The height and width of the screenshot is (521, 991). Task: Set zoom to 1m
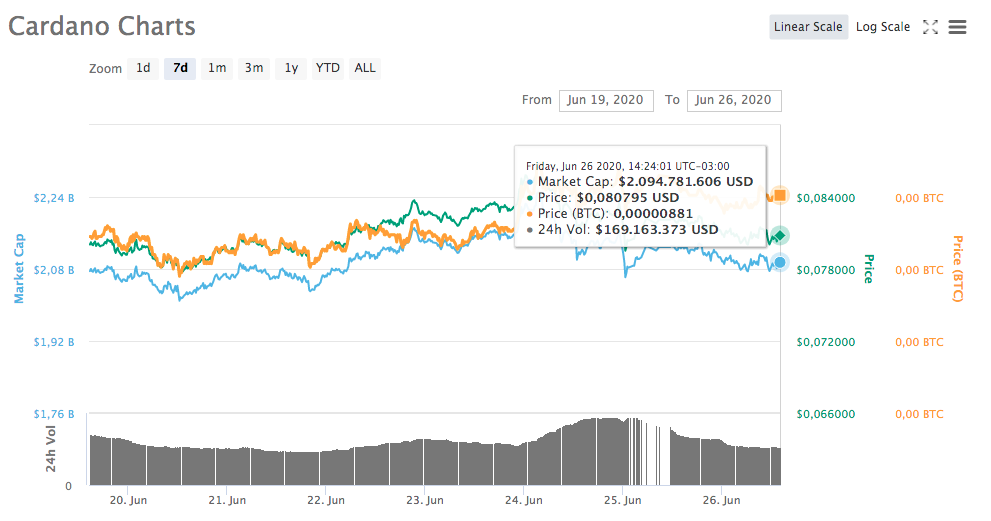point(217,68)
